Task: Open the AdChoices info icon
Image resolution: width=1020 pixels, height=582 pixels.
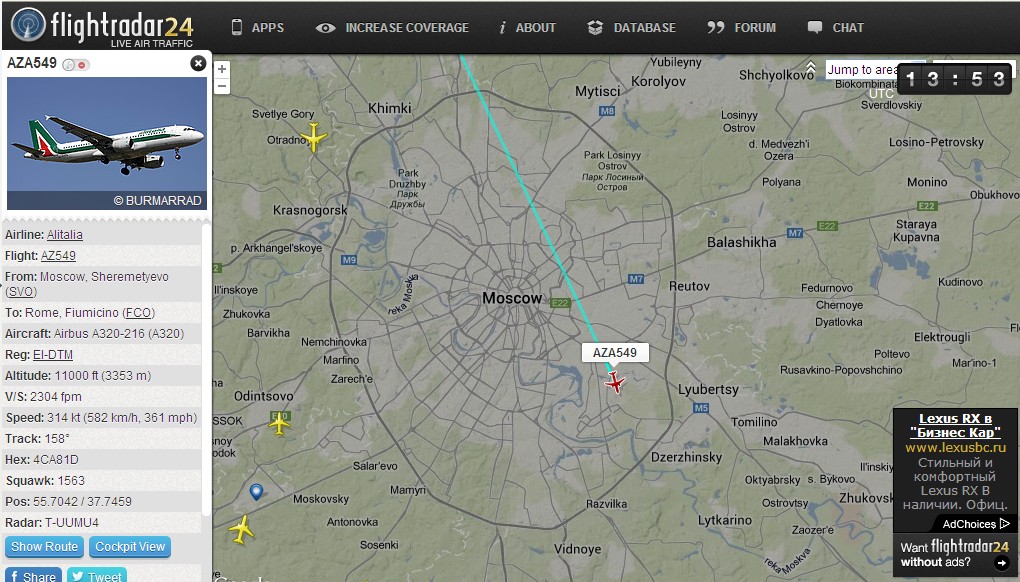Action: [x=1004, y=523]
